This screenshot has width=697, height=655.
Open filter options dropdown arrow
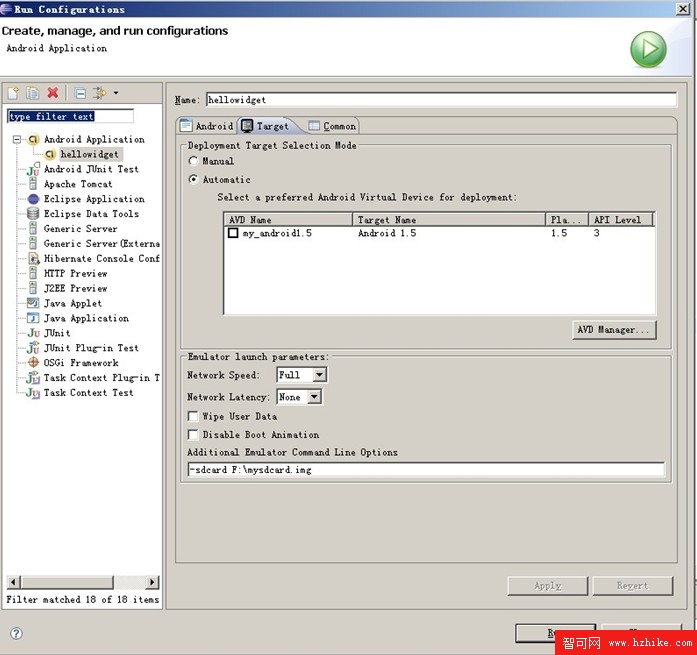coord(116,93)
